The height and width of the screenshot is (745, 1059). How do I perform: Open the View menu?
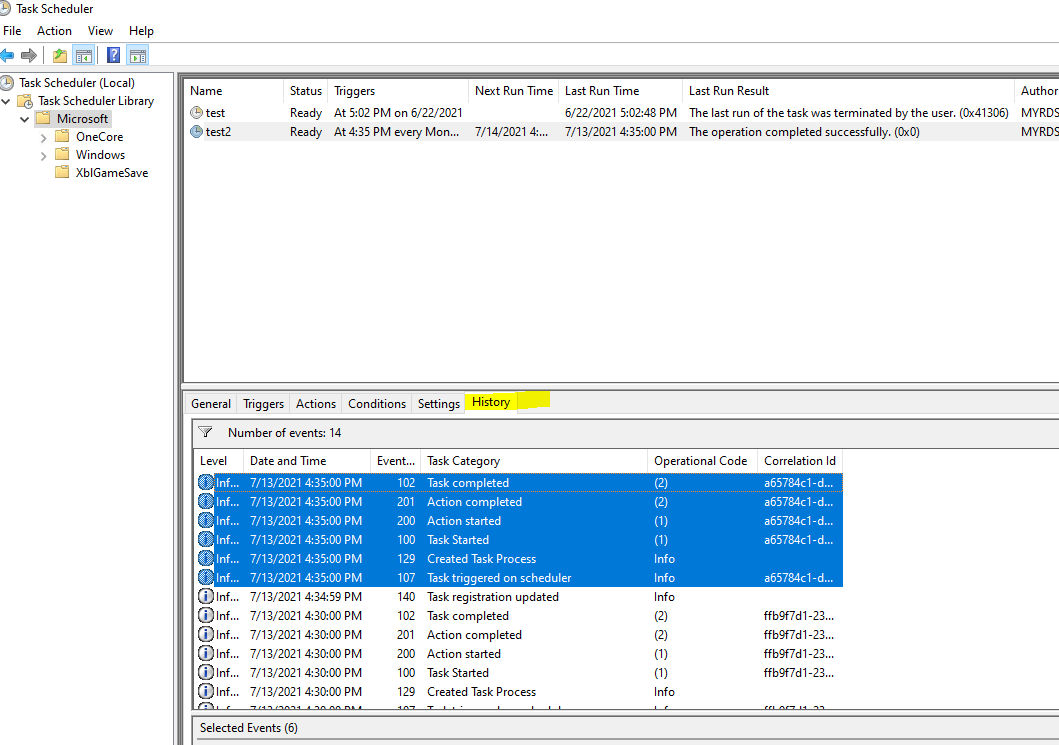click(x=100, y=31)
